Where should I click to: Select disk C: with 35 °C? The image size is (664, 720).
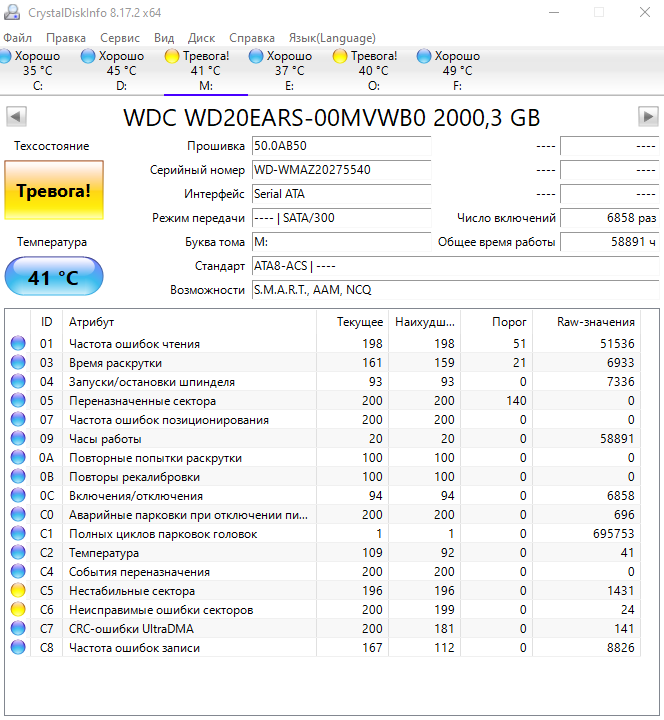[38, 70]
